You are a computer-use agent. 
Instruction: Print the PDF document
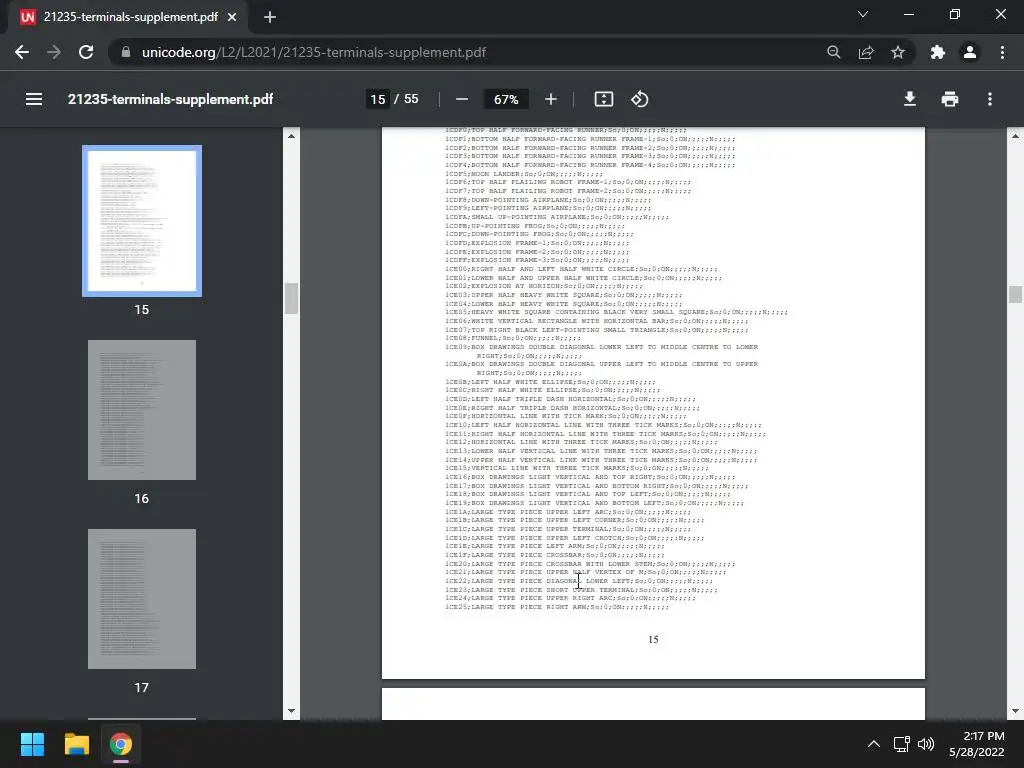[950, 99]
